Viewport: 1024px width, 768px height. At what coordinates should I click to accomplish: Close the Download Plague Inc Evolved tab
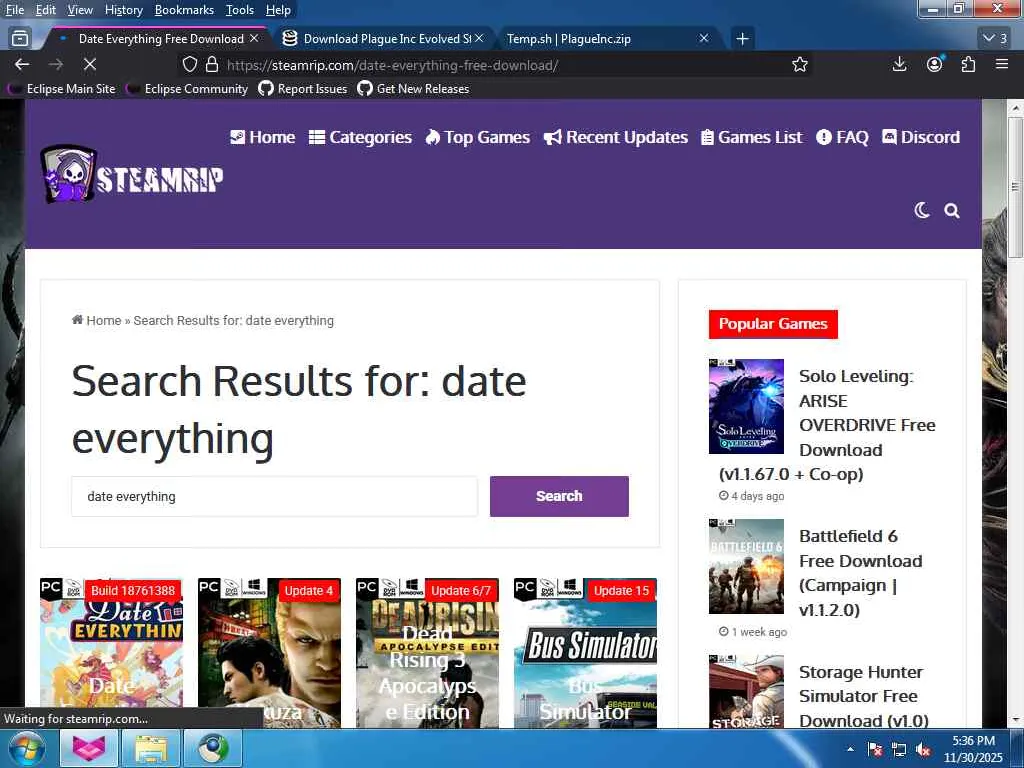[479, 39]
